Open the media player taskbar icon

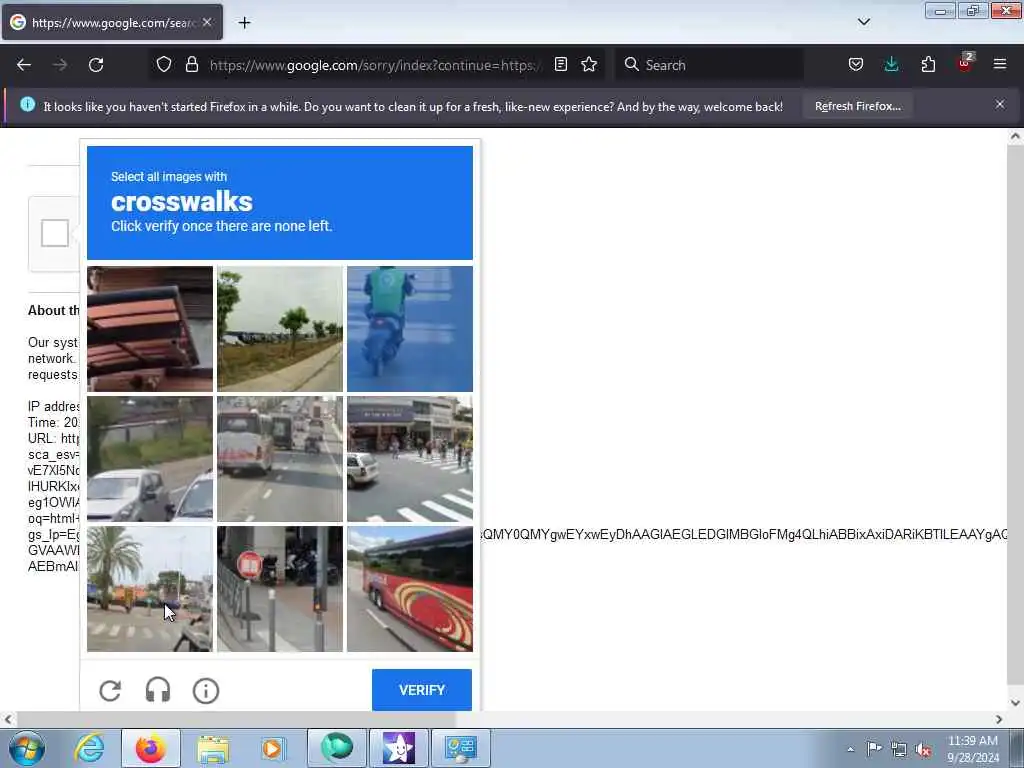pos(273,748)
